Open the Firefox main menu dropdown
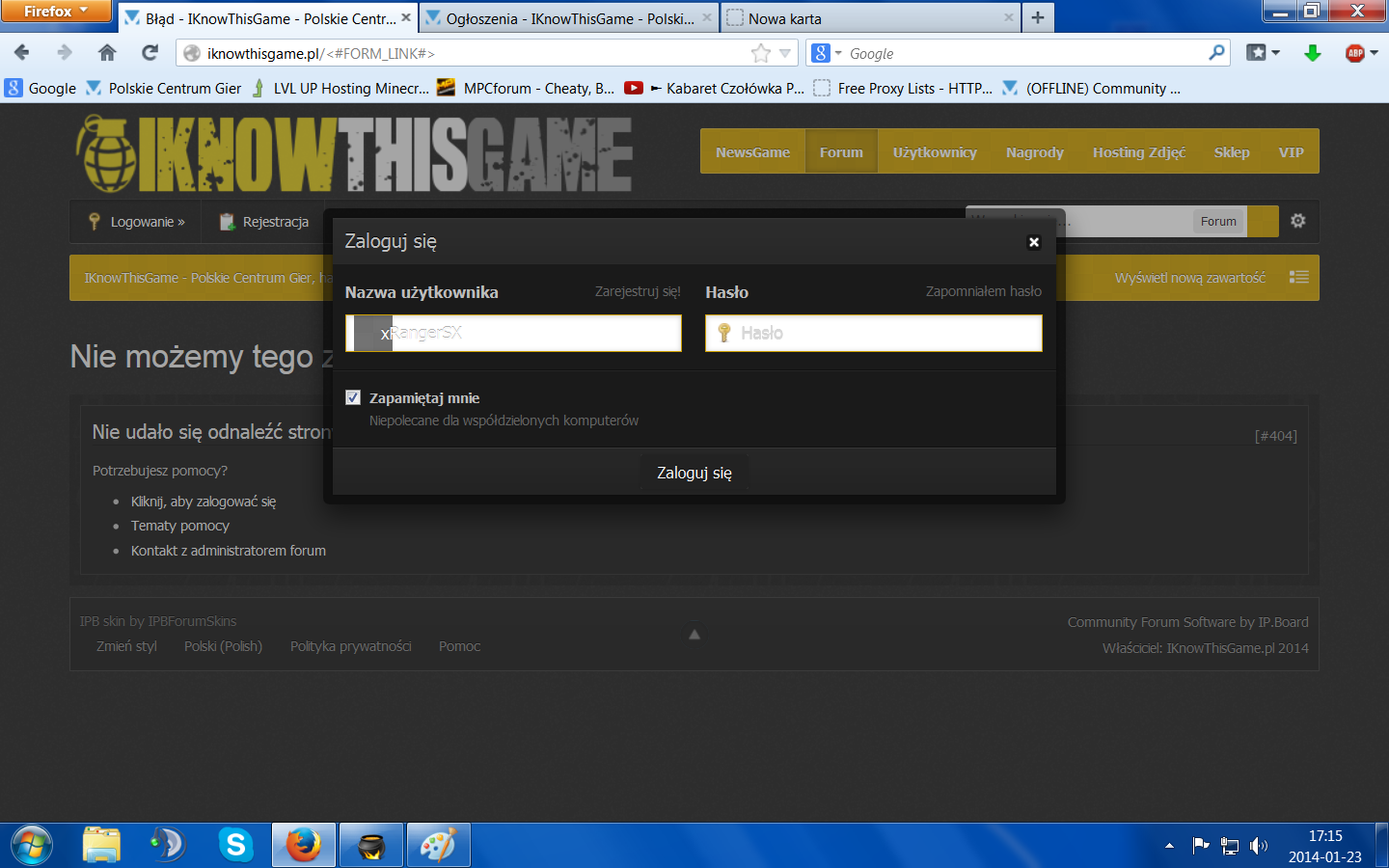Image resolution: width=1389 pixels, height=868 pixels. pos(55,12)
